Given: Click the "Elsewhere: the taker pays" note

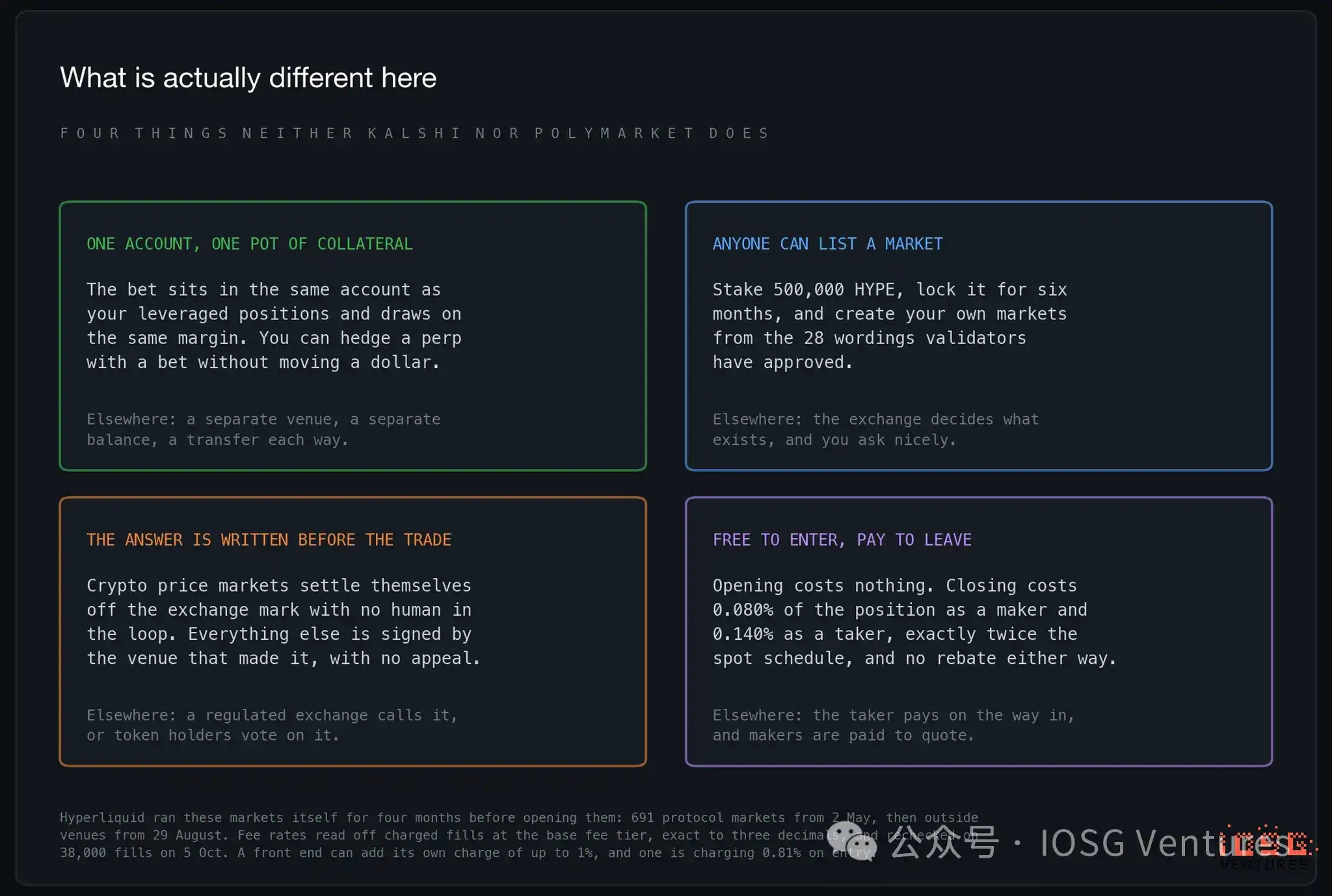Looking at the screenshot, I should pos(893,725).
